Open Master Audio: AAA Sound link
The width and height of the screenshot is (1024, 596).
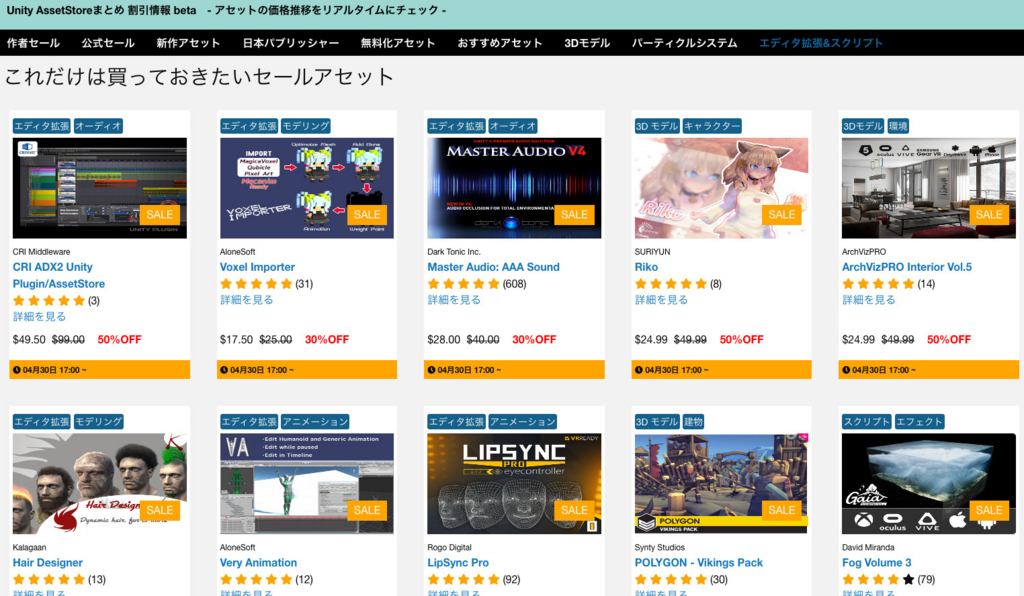493,267
